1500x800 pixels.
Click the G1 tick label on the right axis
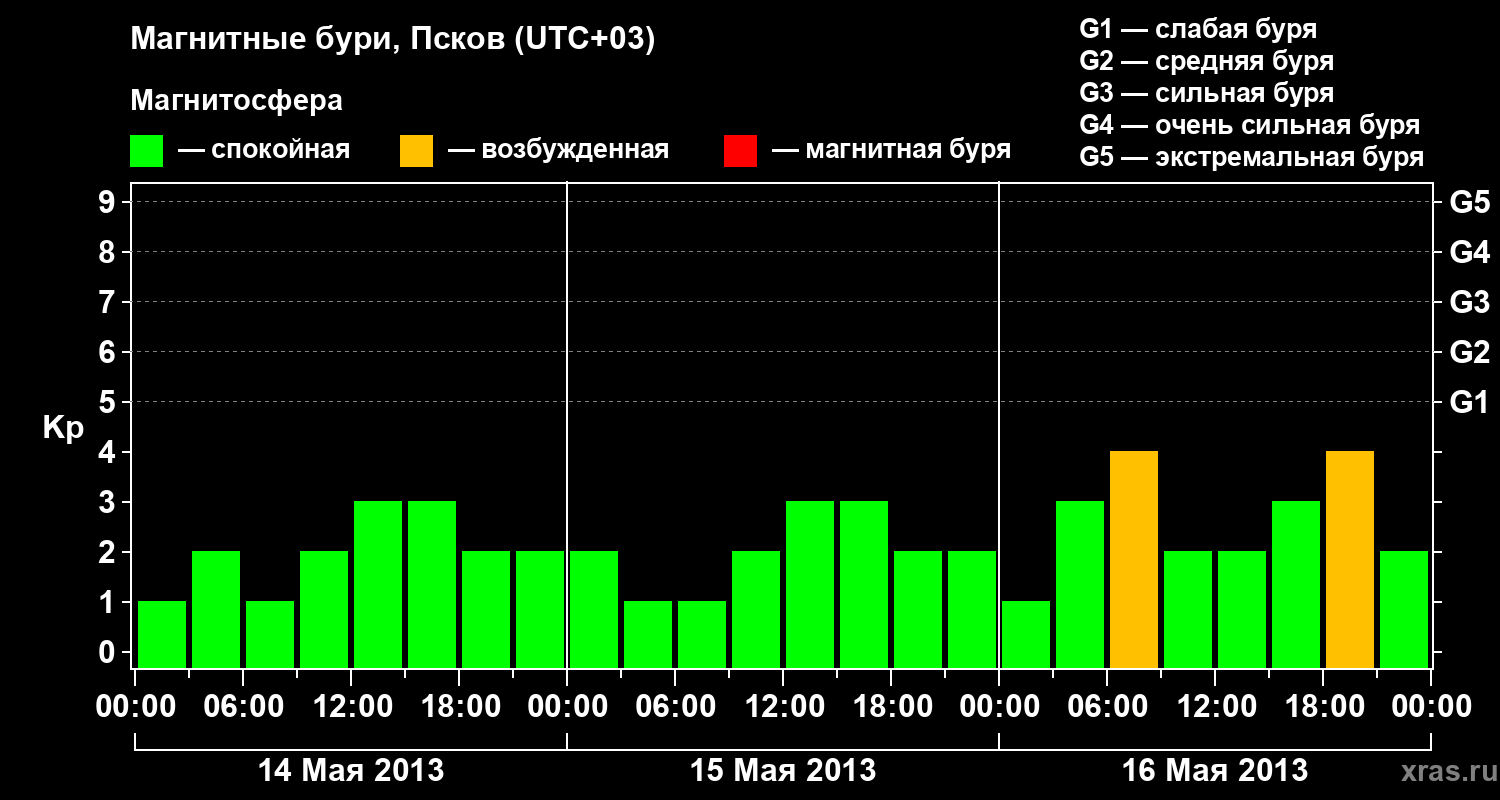[x=1469, y=403]
